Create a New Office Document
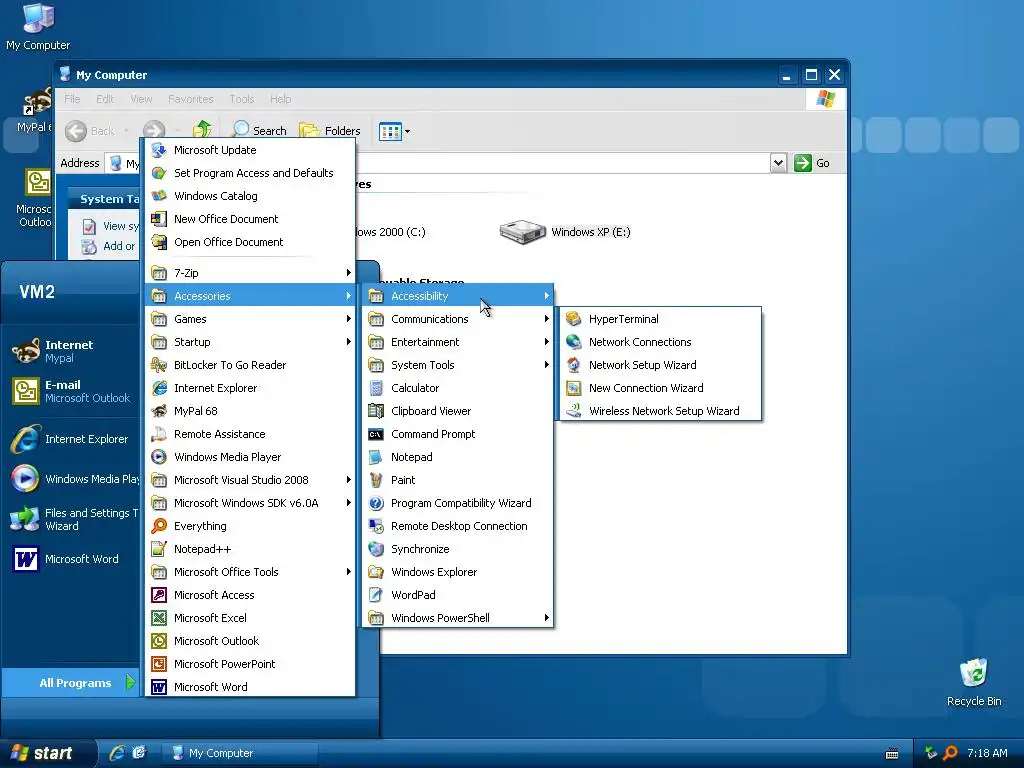Viewport: 1024px width, 768px height. tap(250, 219)
